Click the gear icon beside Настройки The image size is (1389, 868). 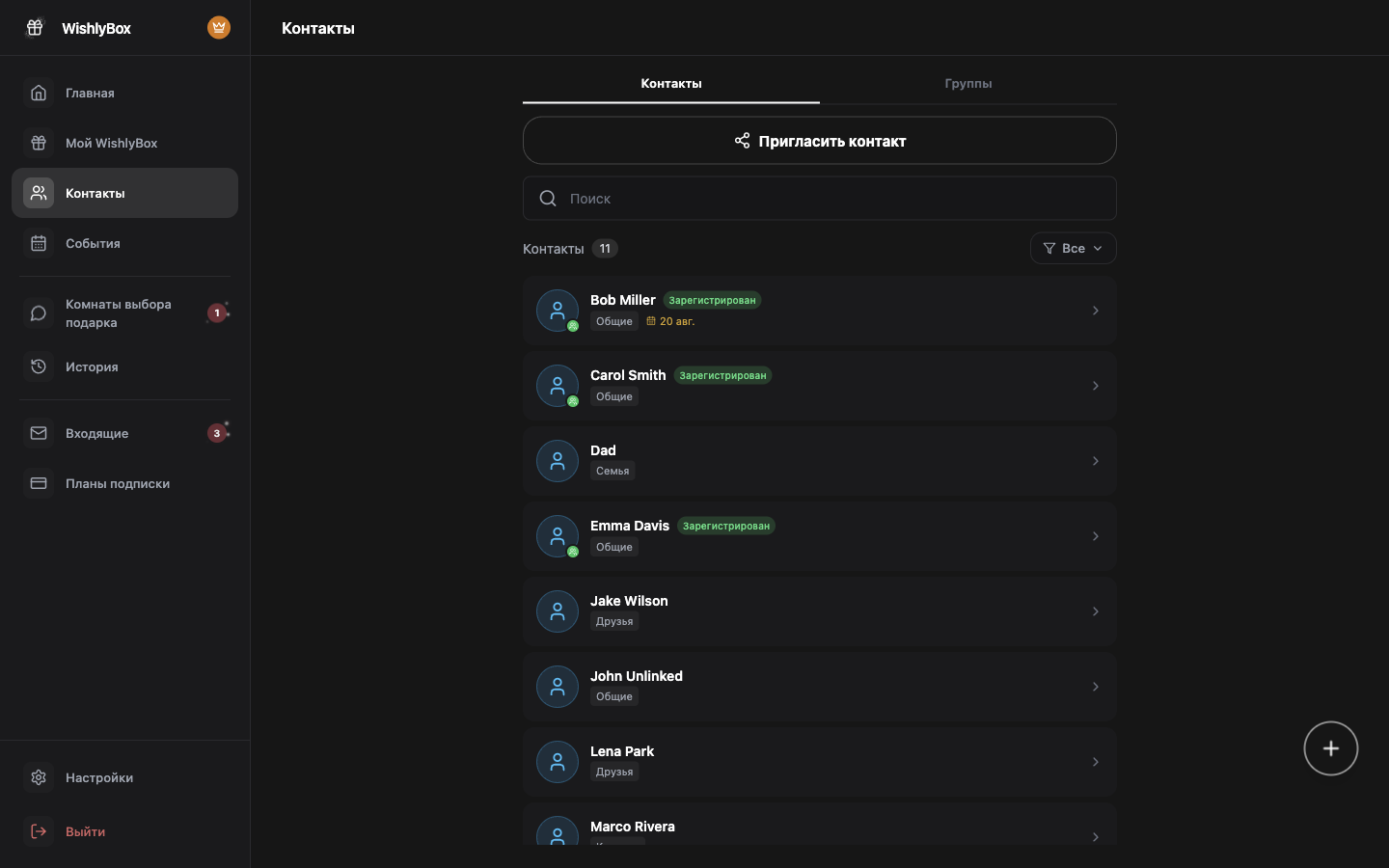coord(39,777)
